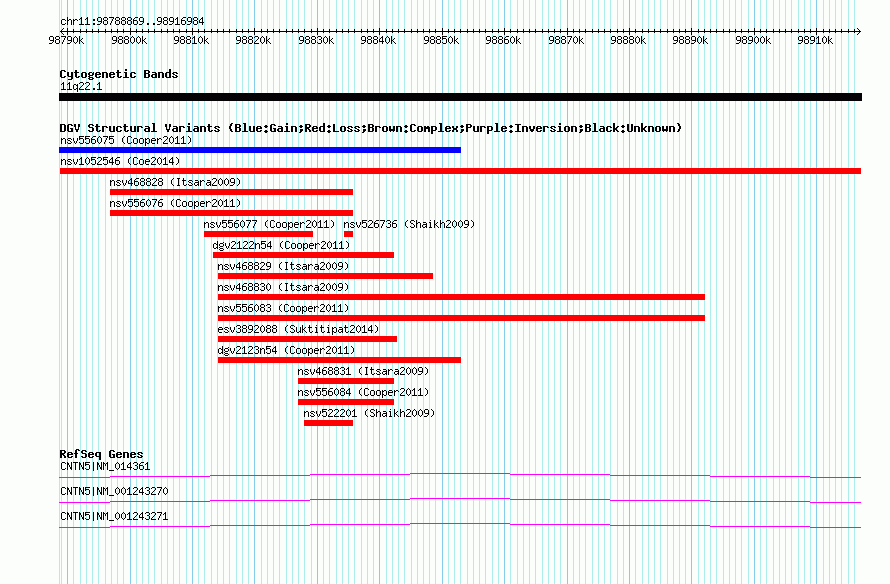
Task: Click the blue nsv556075 gain variant bar
Action: (x=260, y=150)
